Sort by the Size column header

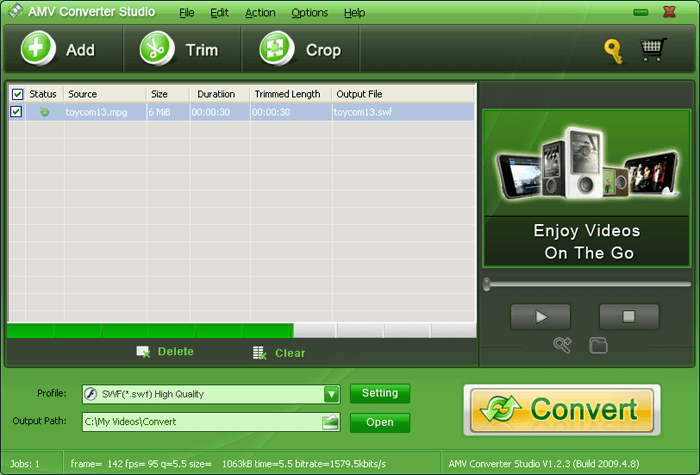(x=168, y=94)
